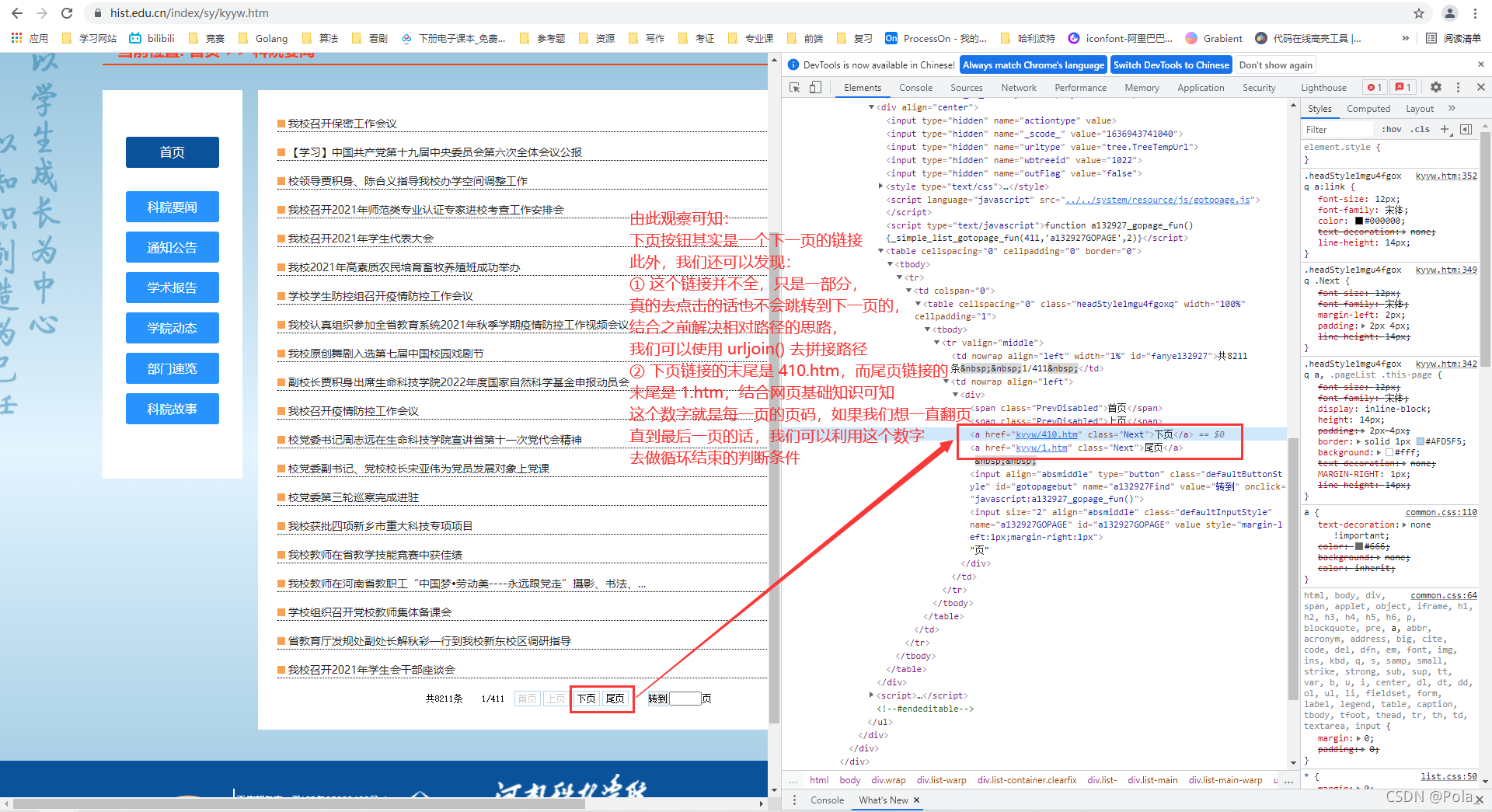This screenshot has width=1492, height=812.
Task: Open the Grabient bookmark
Action: 1214,38
